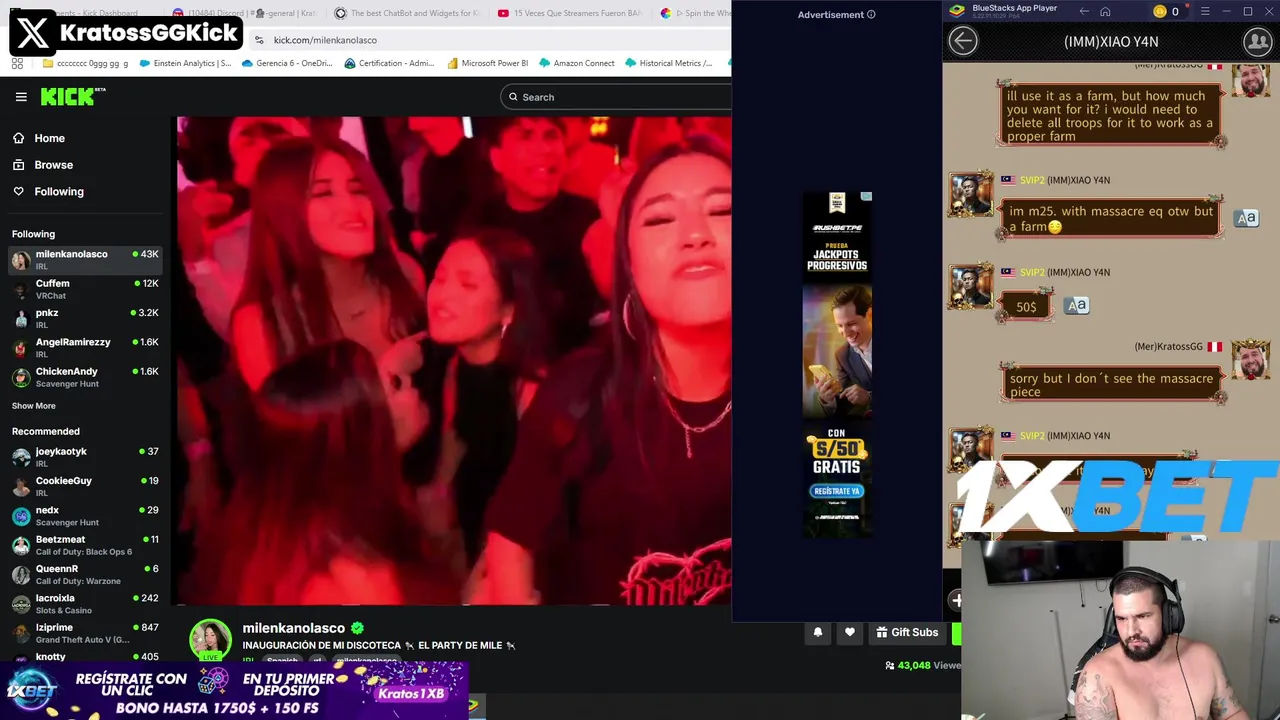The image size is (1280, 720).
Task: Open recommended channel CookieeGuy
Action: point(85,486)
